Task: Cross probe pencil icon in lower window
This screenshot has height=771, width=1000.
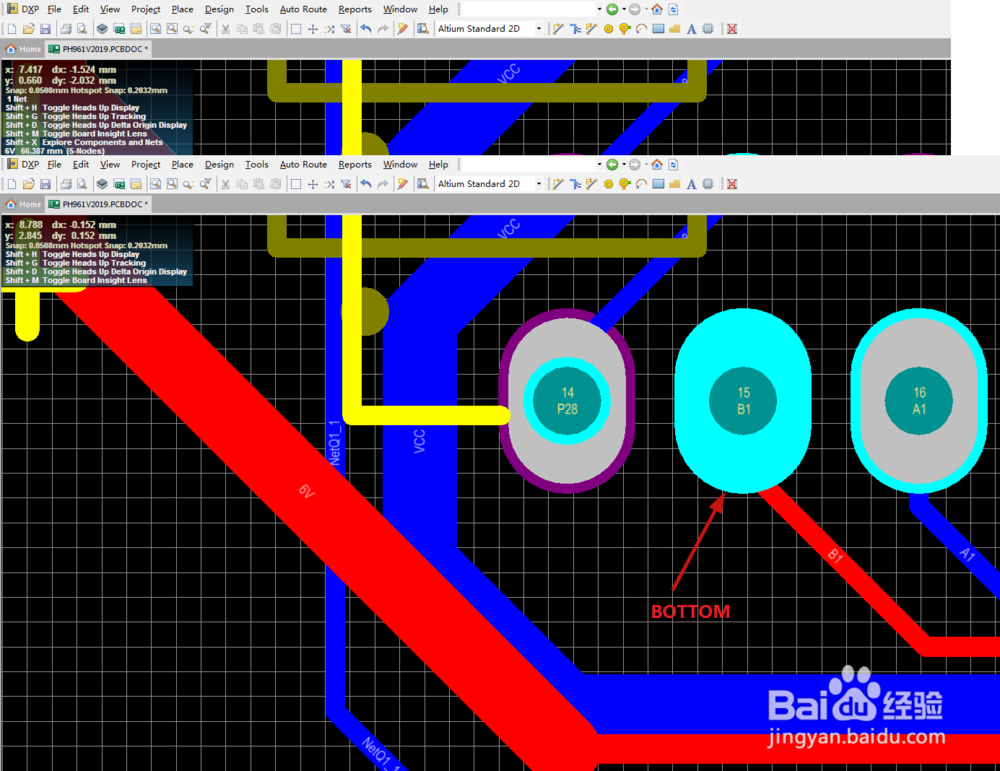Action: (x=402, y=184)
